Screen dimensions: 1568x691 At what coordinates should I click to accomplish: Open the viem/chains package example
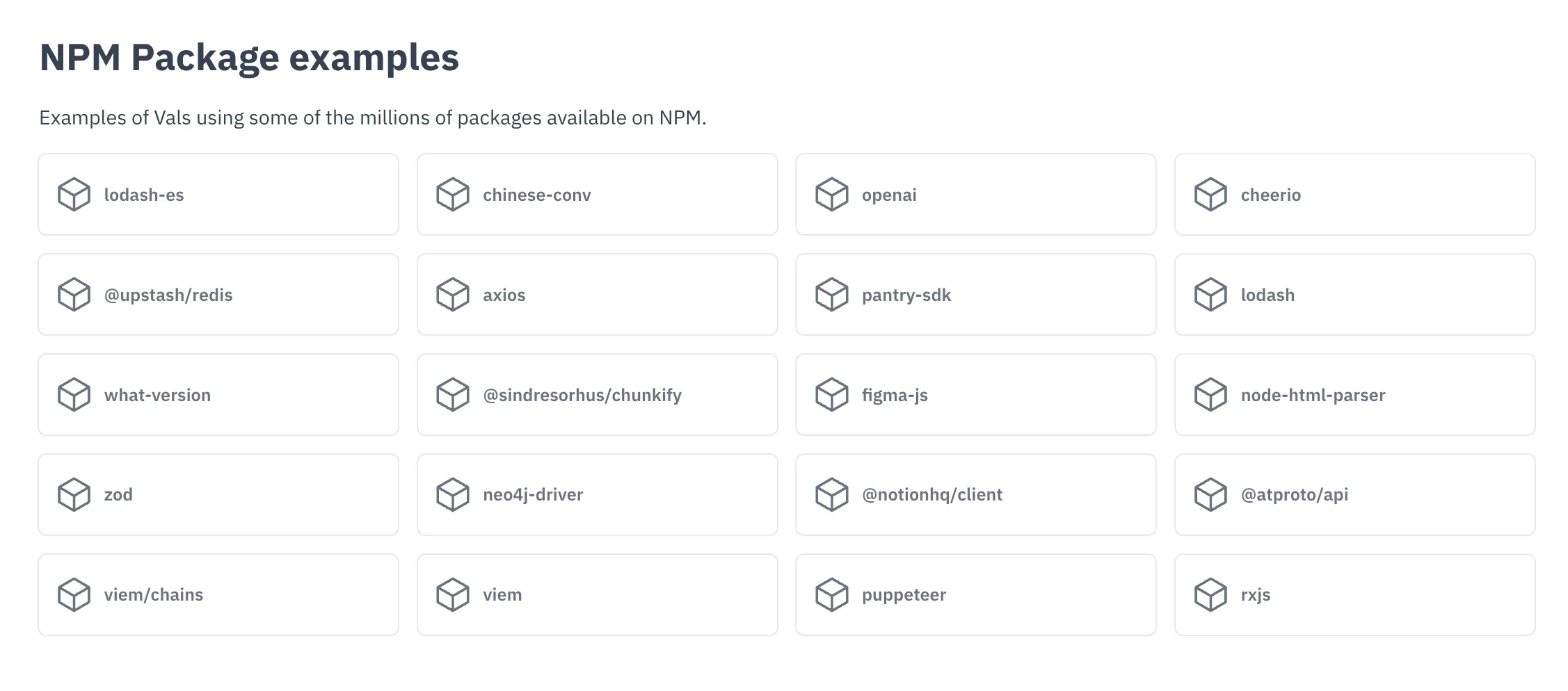pos(218,594)
